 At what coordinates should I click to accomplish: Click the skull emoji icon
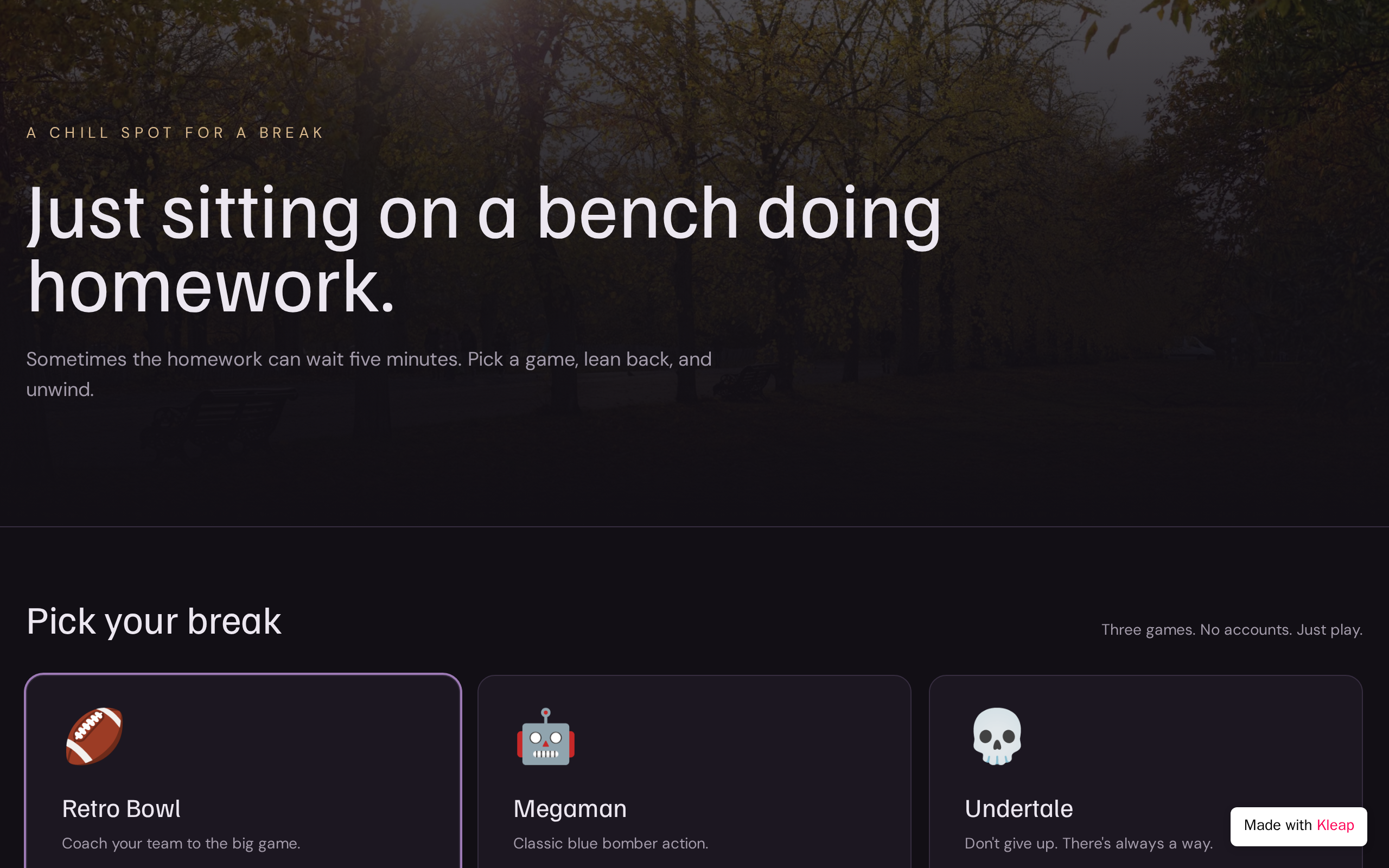(x=997, y=736)
